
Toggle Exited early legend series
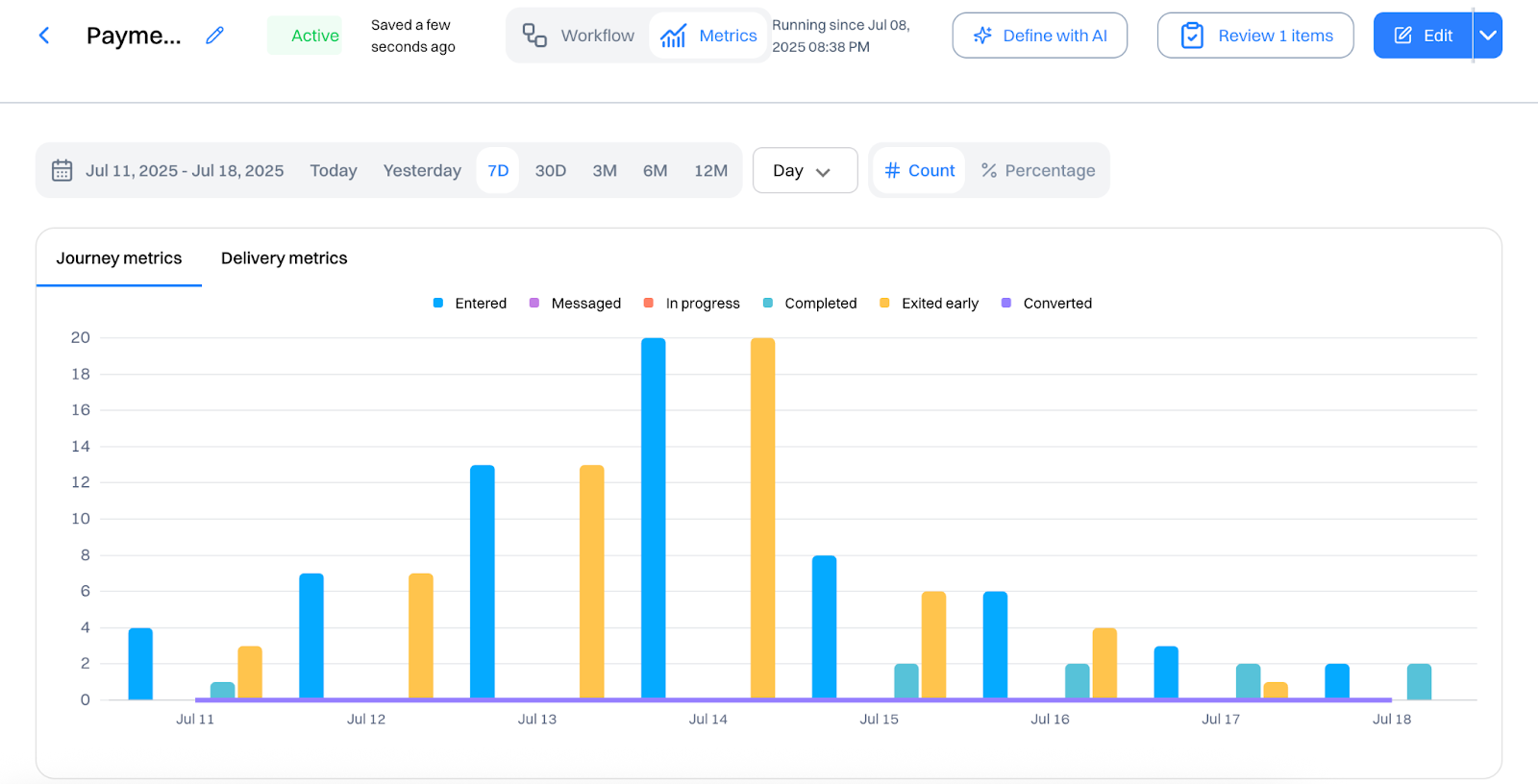[929, 303]
